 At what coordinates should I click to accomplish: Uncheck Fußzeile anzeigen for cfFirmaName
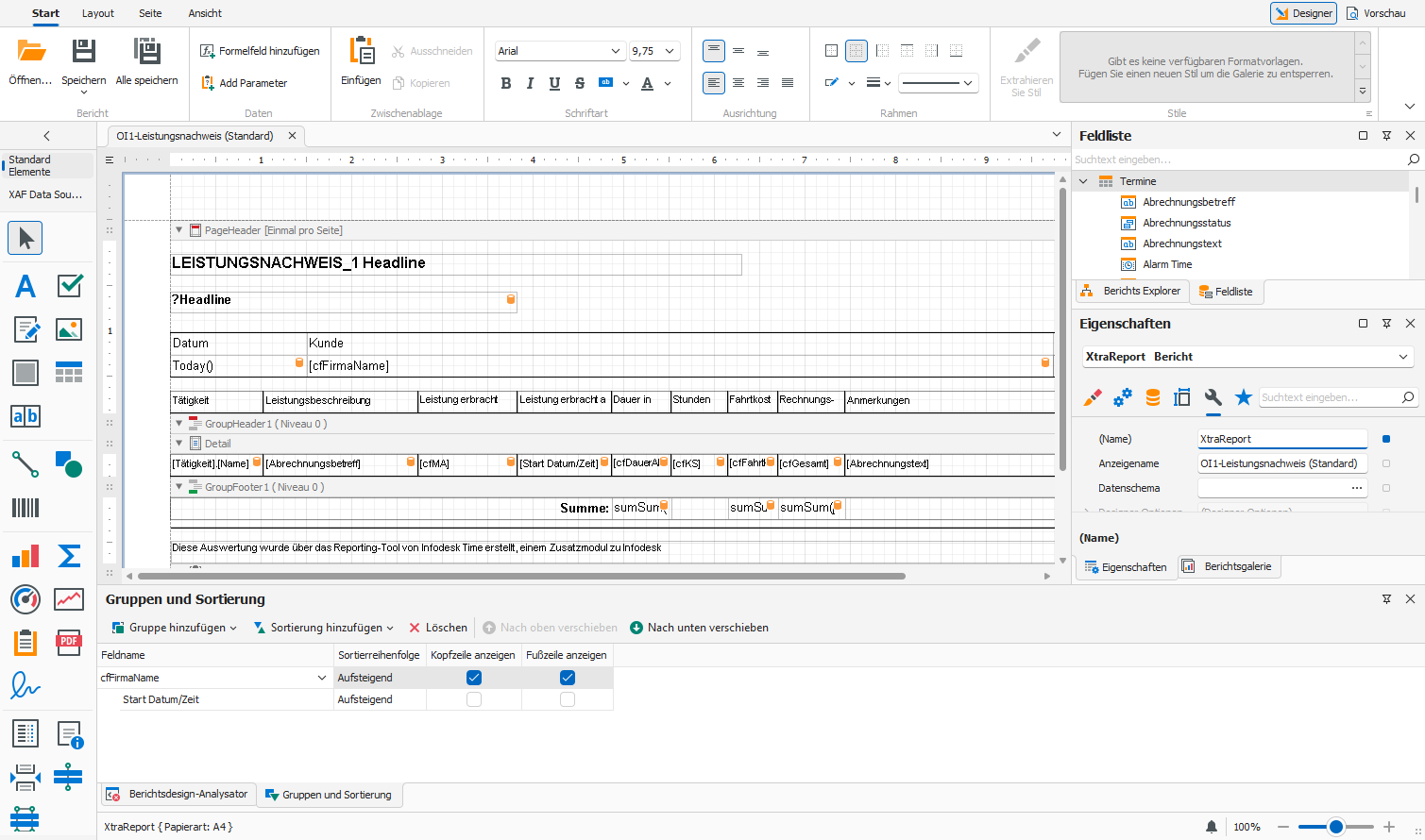click(568, 678)
